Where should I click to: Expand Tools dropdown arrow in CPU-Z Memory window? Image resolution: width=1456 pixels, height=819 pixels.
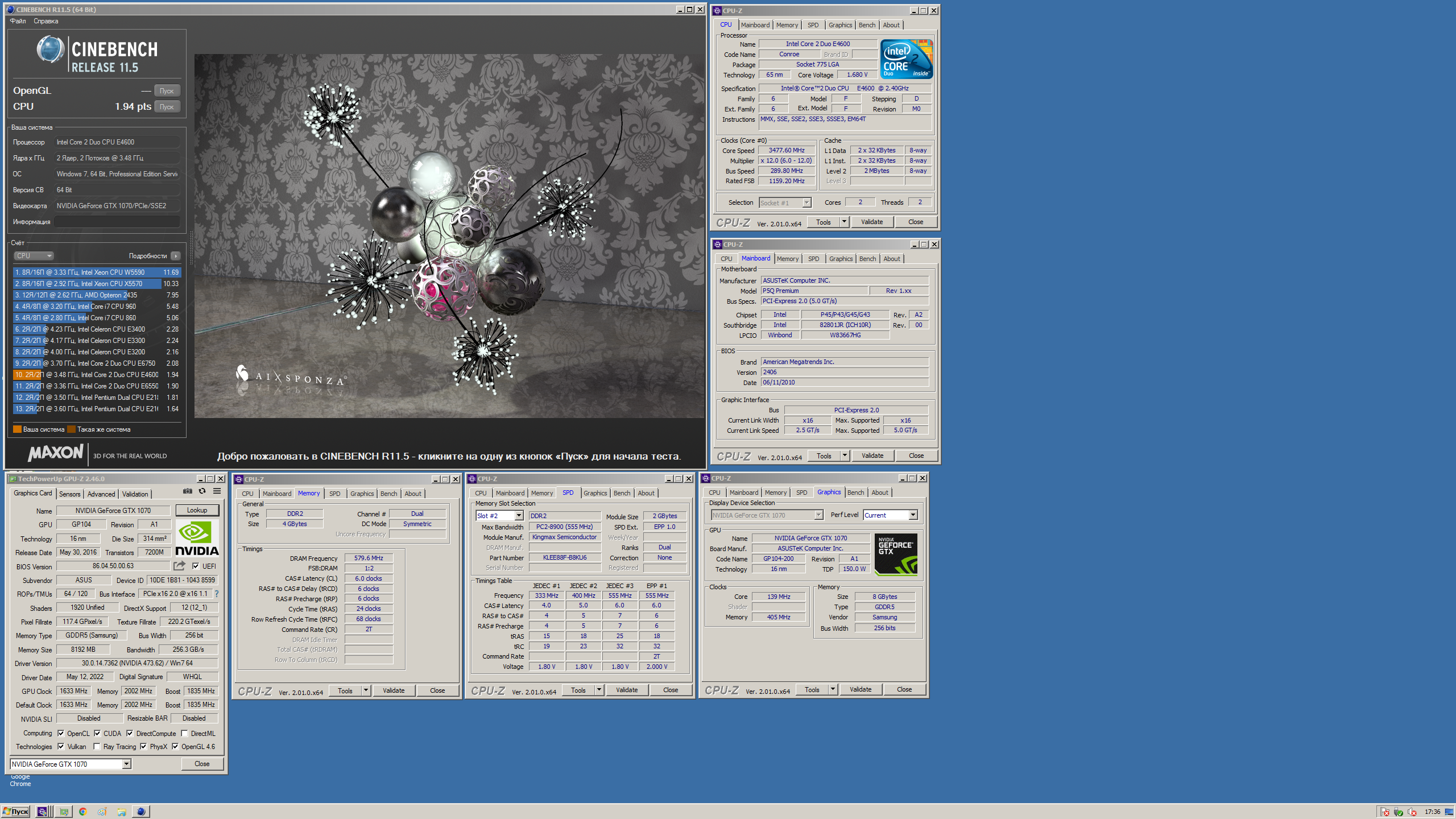366,690
